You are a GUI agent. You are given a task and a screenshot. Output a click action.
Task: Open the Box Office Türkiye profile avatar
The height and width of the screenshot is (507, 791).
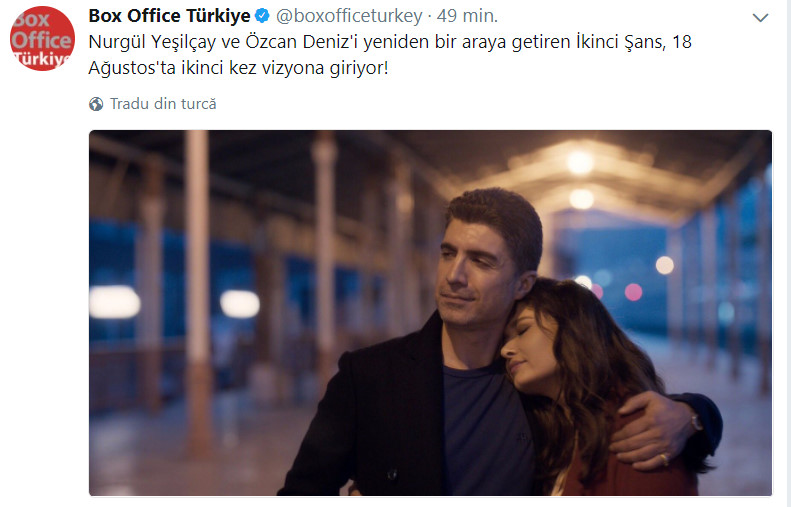point(42,38)
